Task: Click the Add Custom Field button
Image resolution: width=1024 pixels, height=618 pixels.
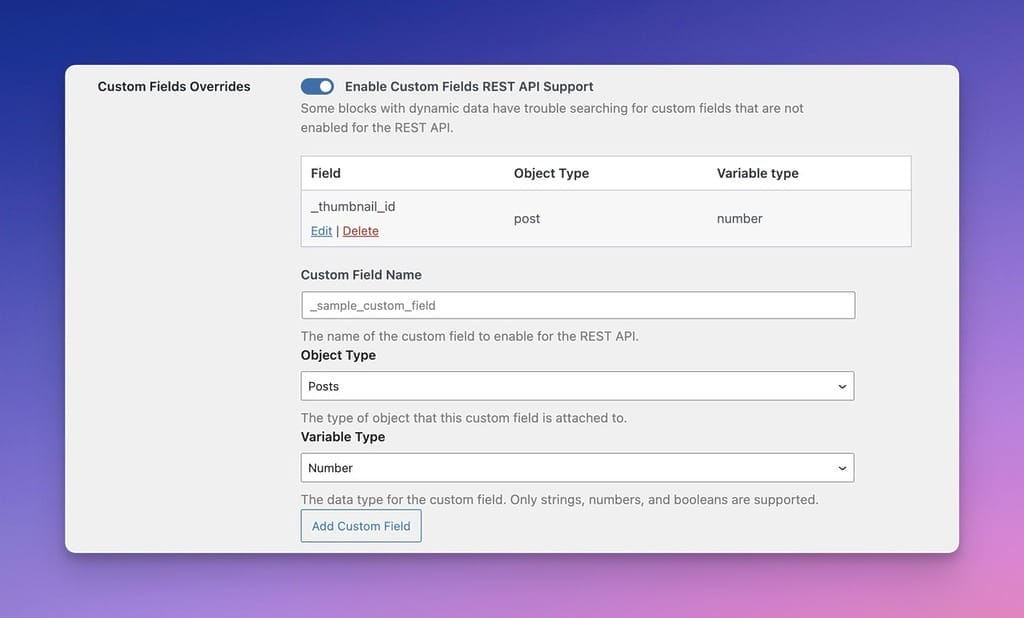Action: coord(360,525)
